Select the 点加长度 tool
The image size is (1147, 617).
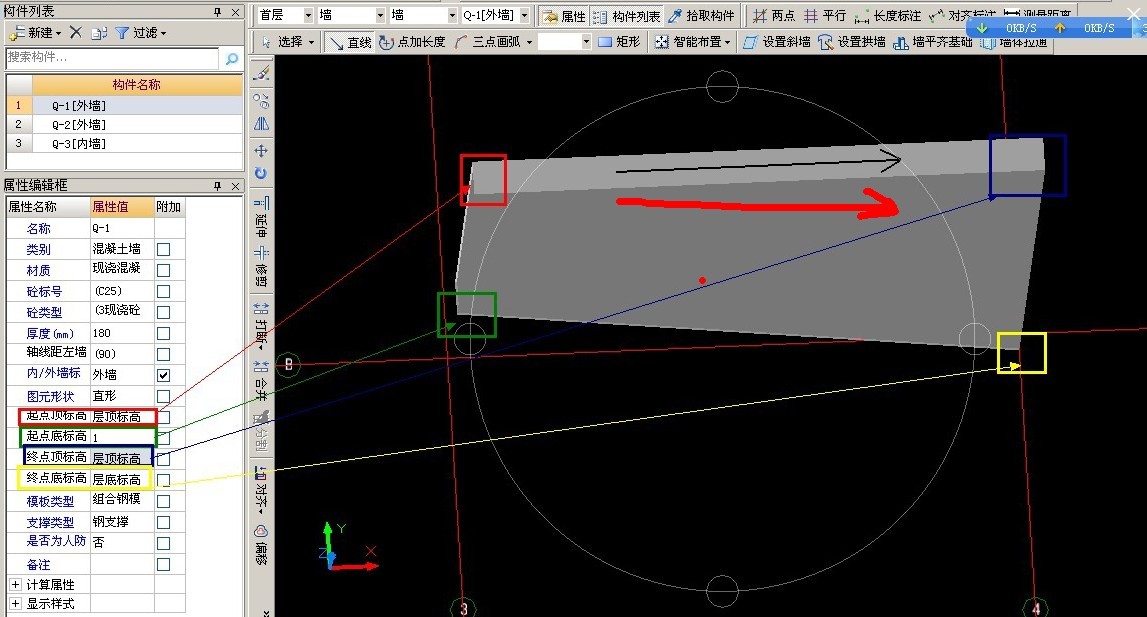412,42
